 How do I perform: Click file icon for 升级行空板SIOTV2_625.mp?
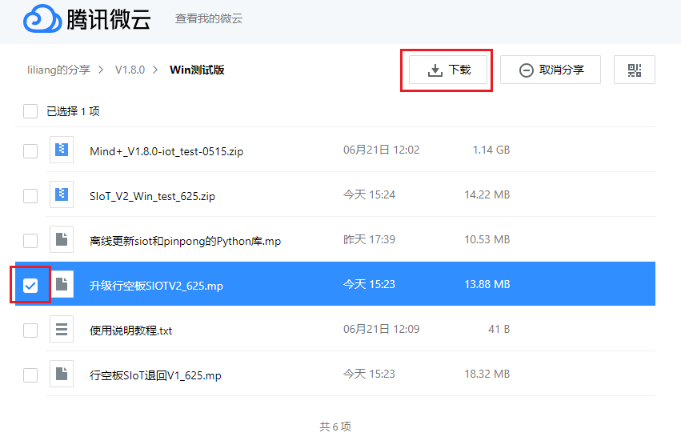61,284
